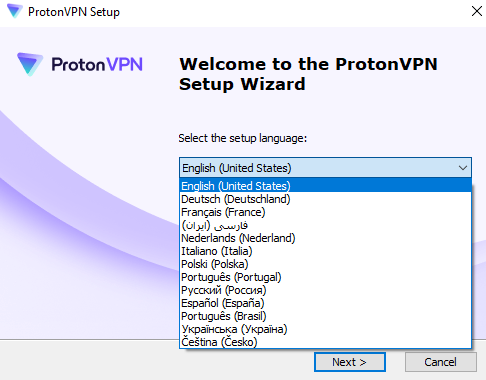Select Italiano (Italia) language
Screen dimensions: 486x380
(x=325, y=251)
